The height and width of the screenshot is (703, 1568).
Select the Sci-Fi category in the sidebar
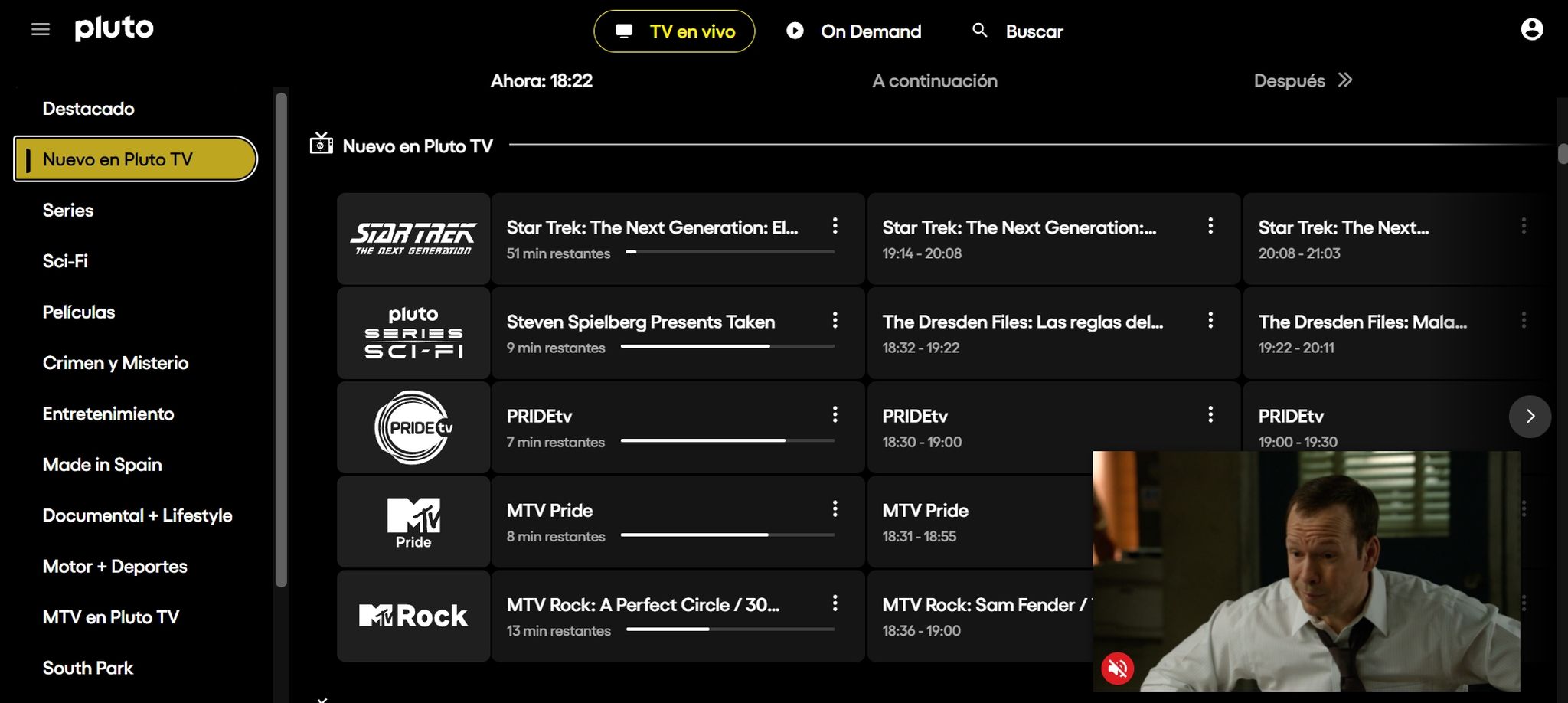64,261
